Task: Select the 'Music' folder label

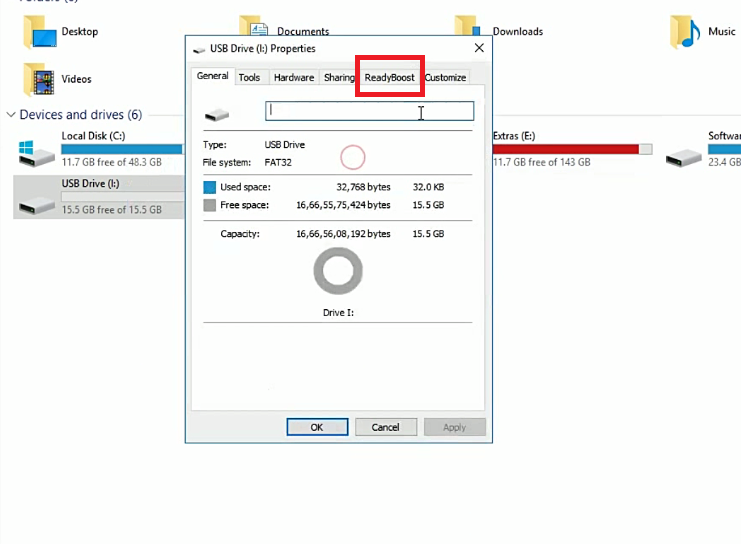Action: point(722,32)
